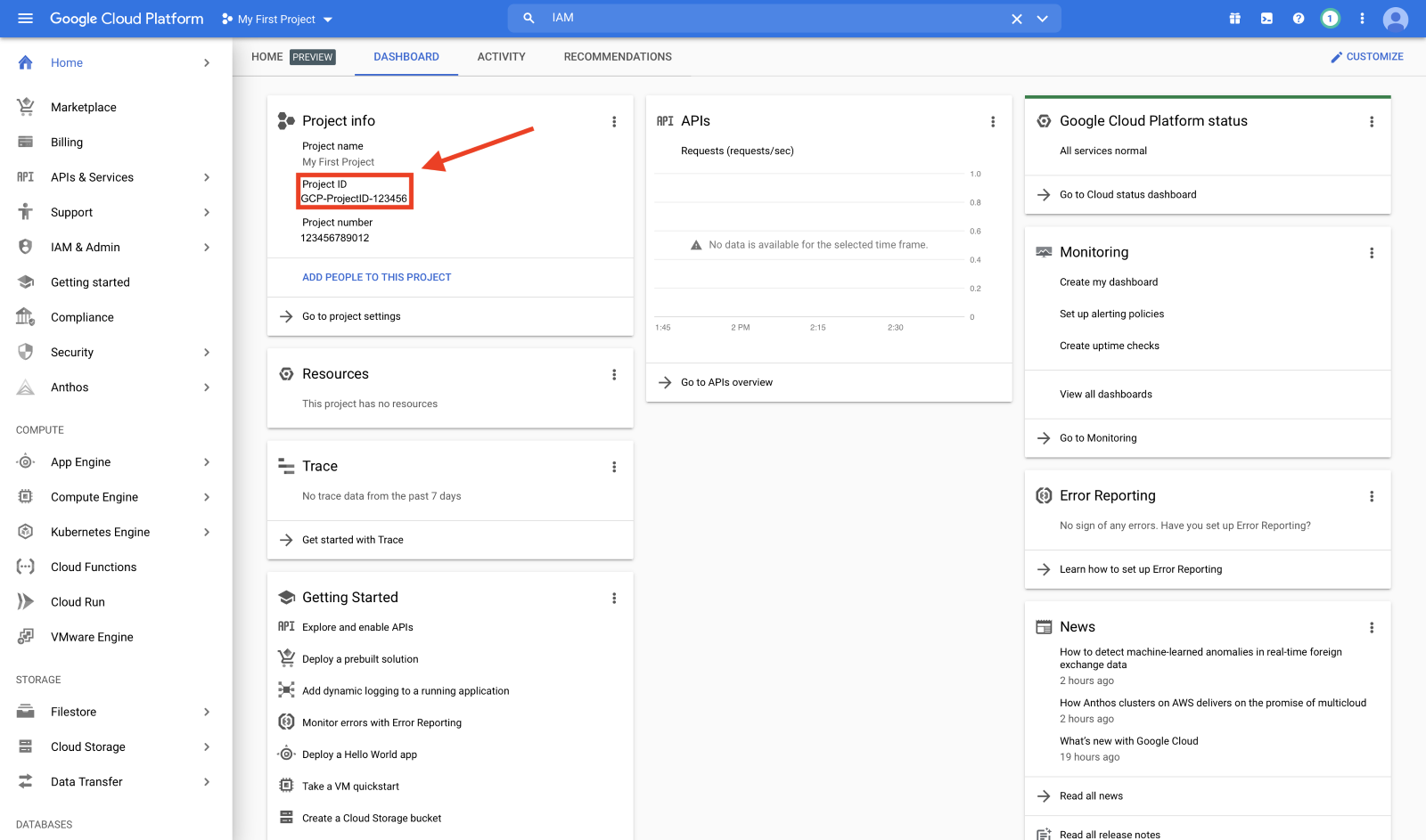
Task: Click the search magnifier icon
Action: (529, 18)
